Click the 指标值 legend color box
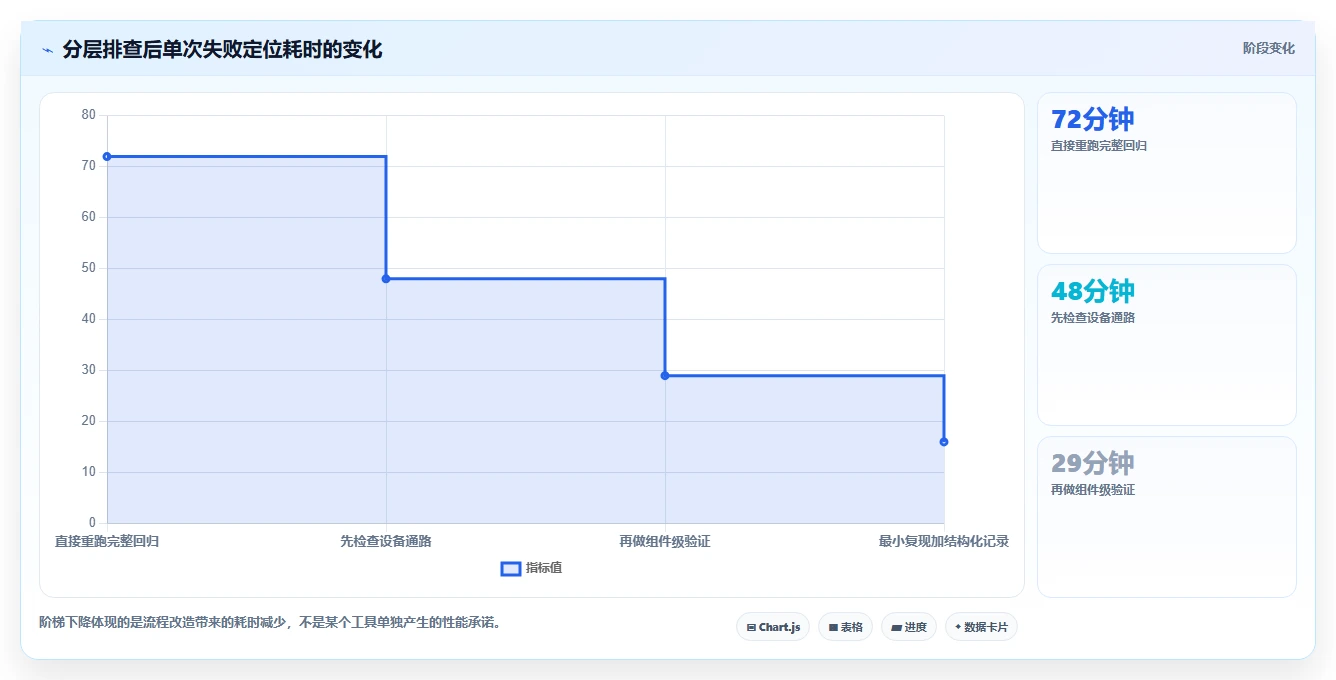1336x680 pixels. 510,569
